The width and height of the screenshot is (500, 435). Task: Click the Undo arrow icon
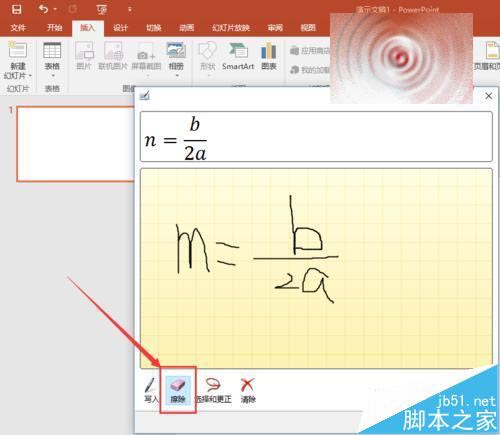43,9
